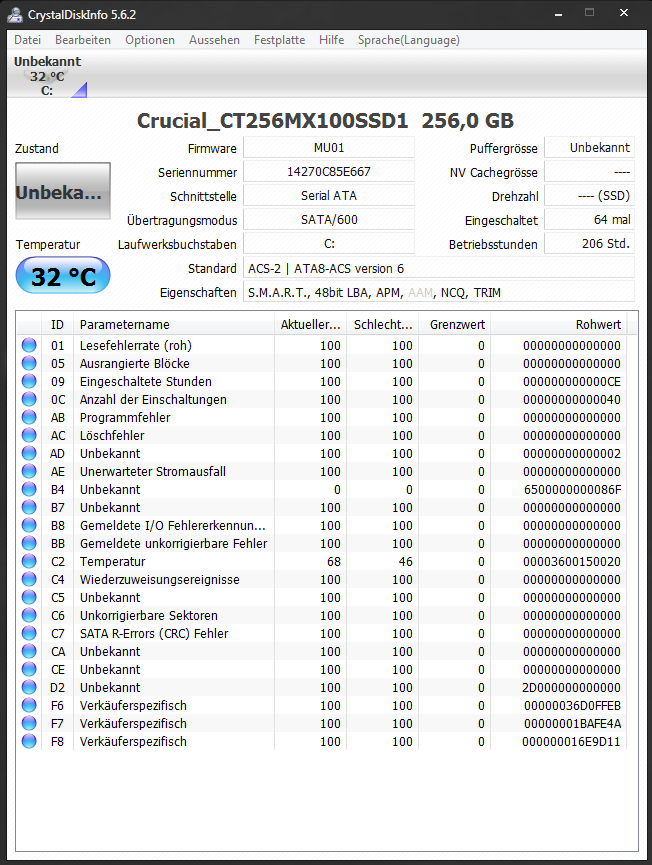Click current value 68 in Temperatur row
The width and height of the screenshot is (652, 865).
(x=334, y=562)
